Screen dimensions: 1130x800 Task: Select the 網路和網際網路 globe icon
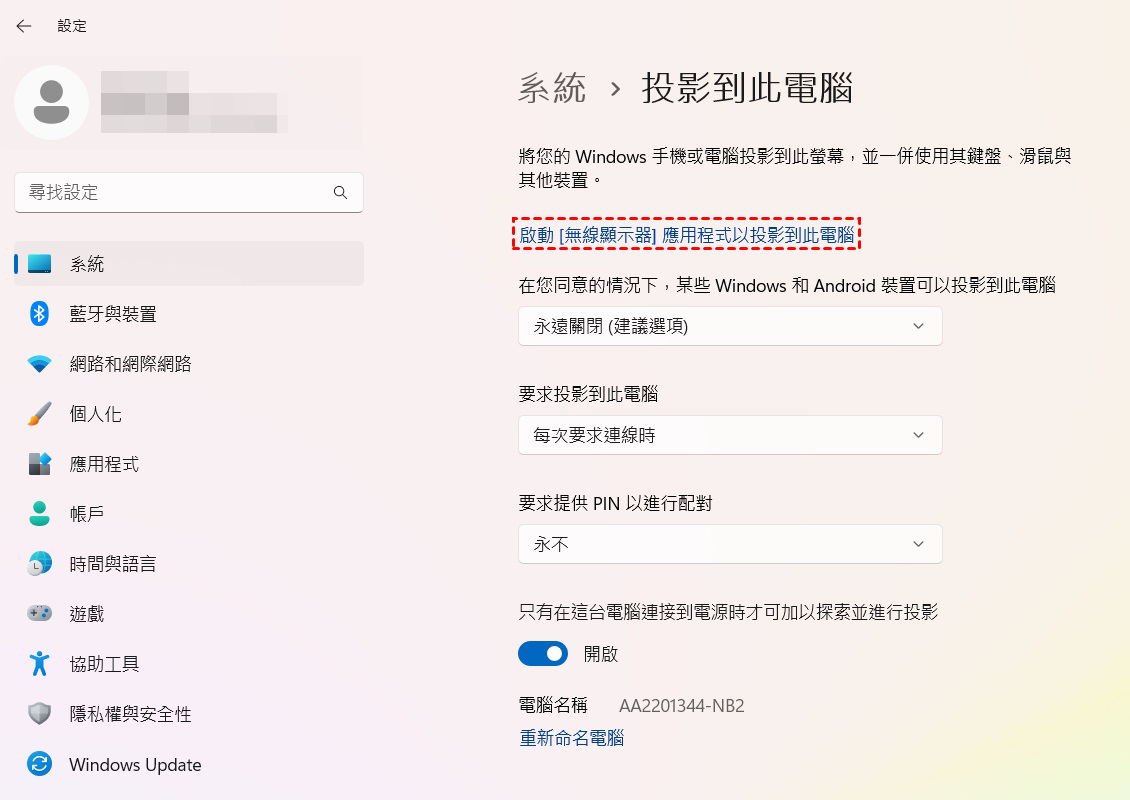[38, 363]
